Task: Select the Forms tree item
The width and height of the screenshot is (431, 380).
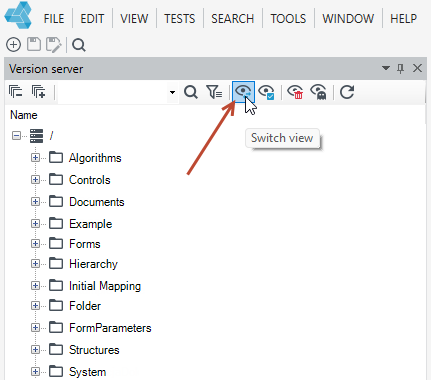Action: coord(85,244)
